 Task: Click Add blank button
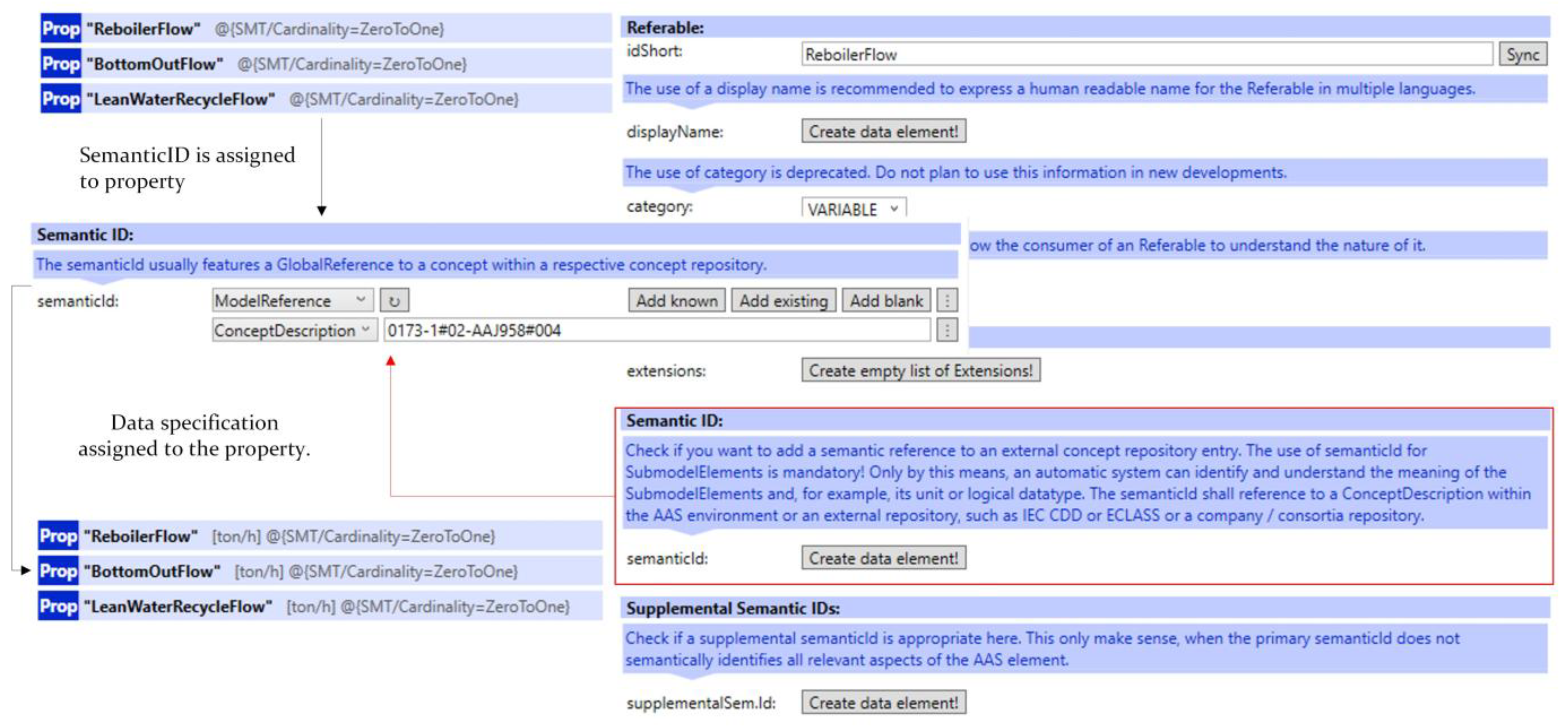coord(886,300)
